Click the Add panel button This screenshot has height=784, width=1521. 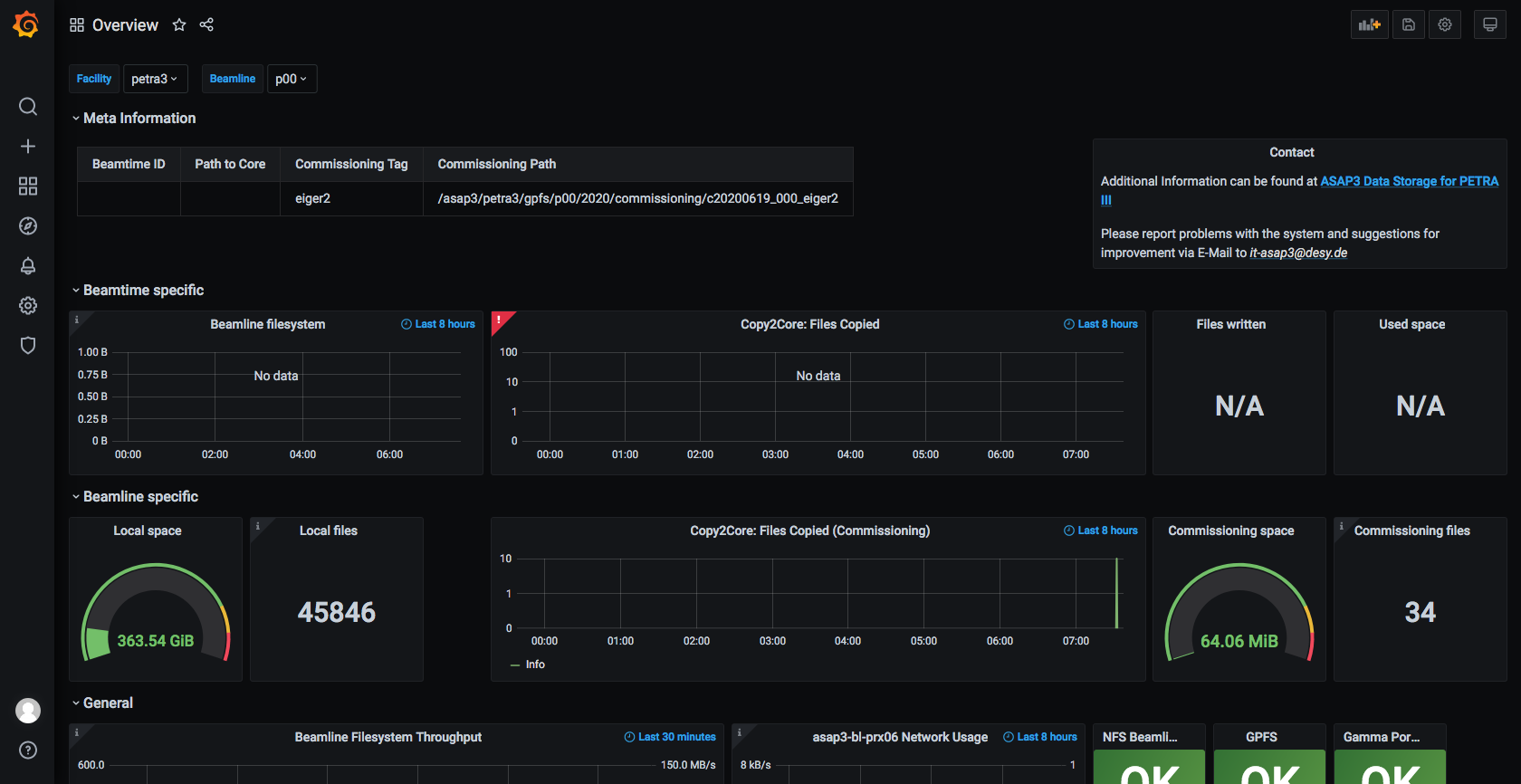point(1369,25)
